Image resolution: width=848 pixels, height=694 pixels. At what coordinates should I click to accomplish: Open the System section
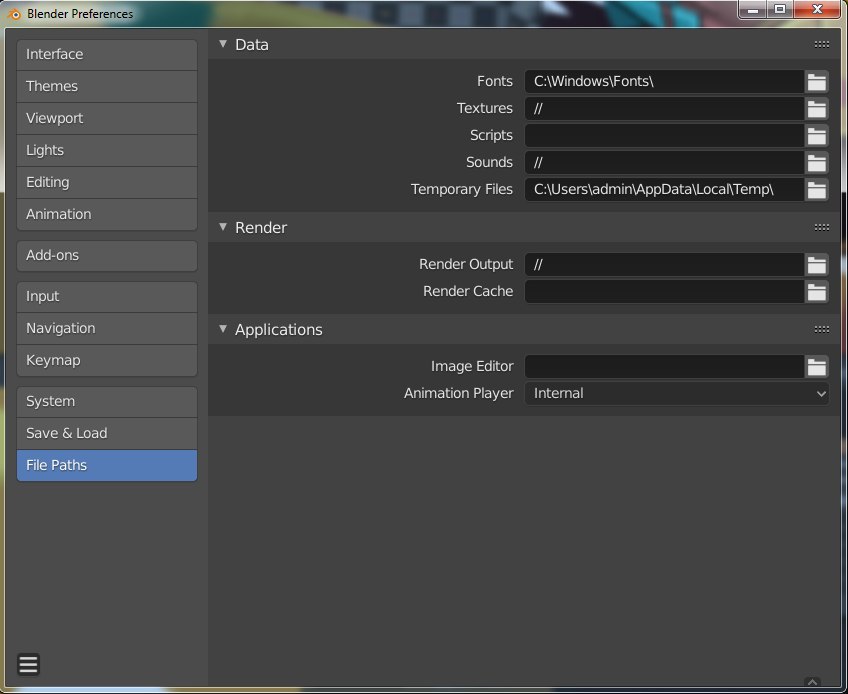point(107,401)
